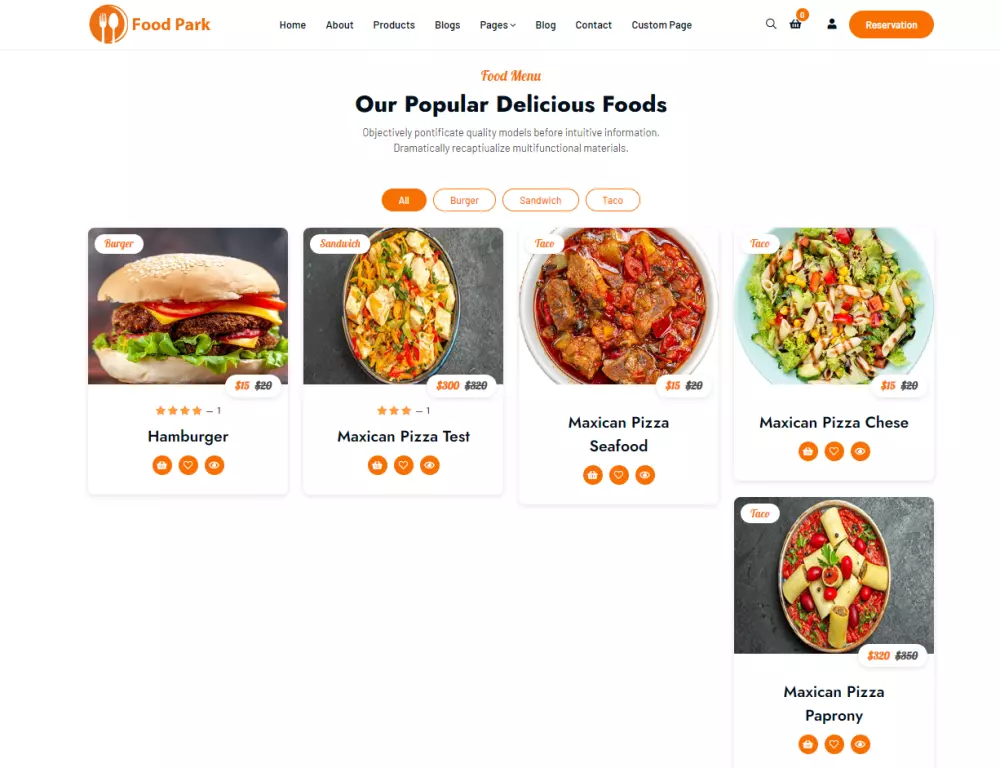Viewport: 1000px width, 768px height.
Task: Select the Sandwich filter pill
Action: click(x=540, y=200)
